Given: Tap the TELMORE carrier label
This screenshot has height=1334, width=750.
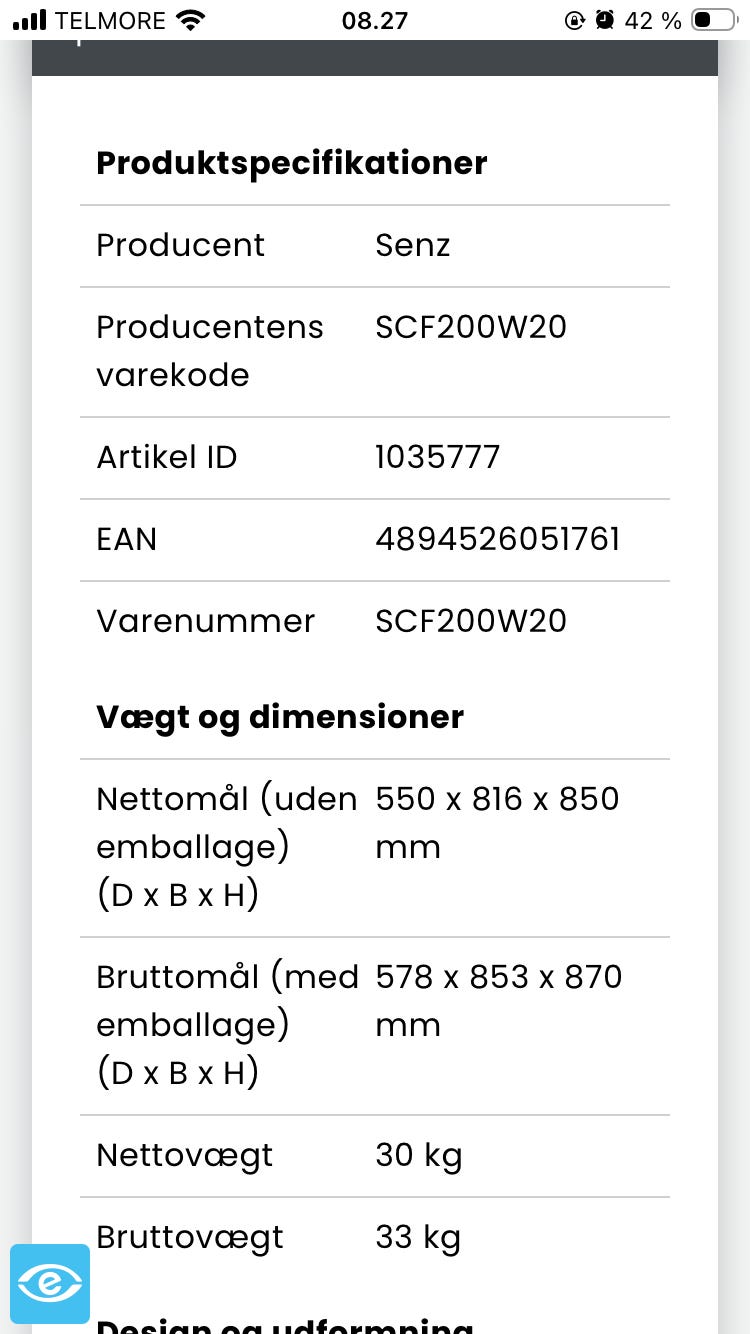Looking at the screenshot, I should (110, 20).
